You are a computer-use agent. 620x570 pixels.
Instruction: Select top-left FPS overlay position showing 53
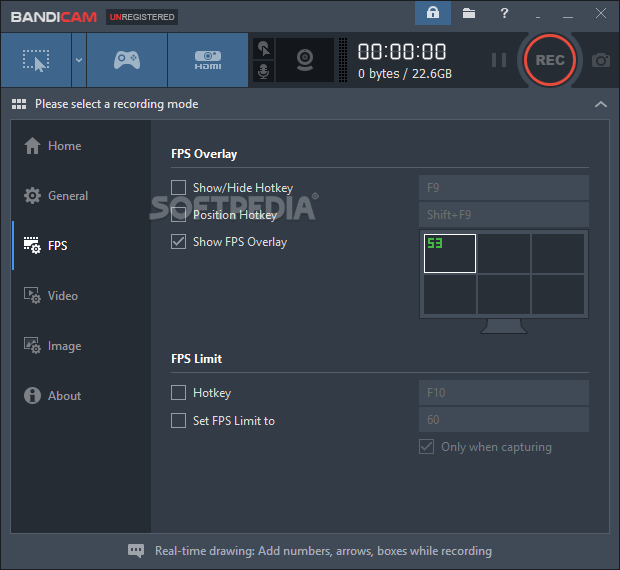pyautogui.click(x=450, y=253)
